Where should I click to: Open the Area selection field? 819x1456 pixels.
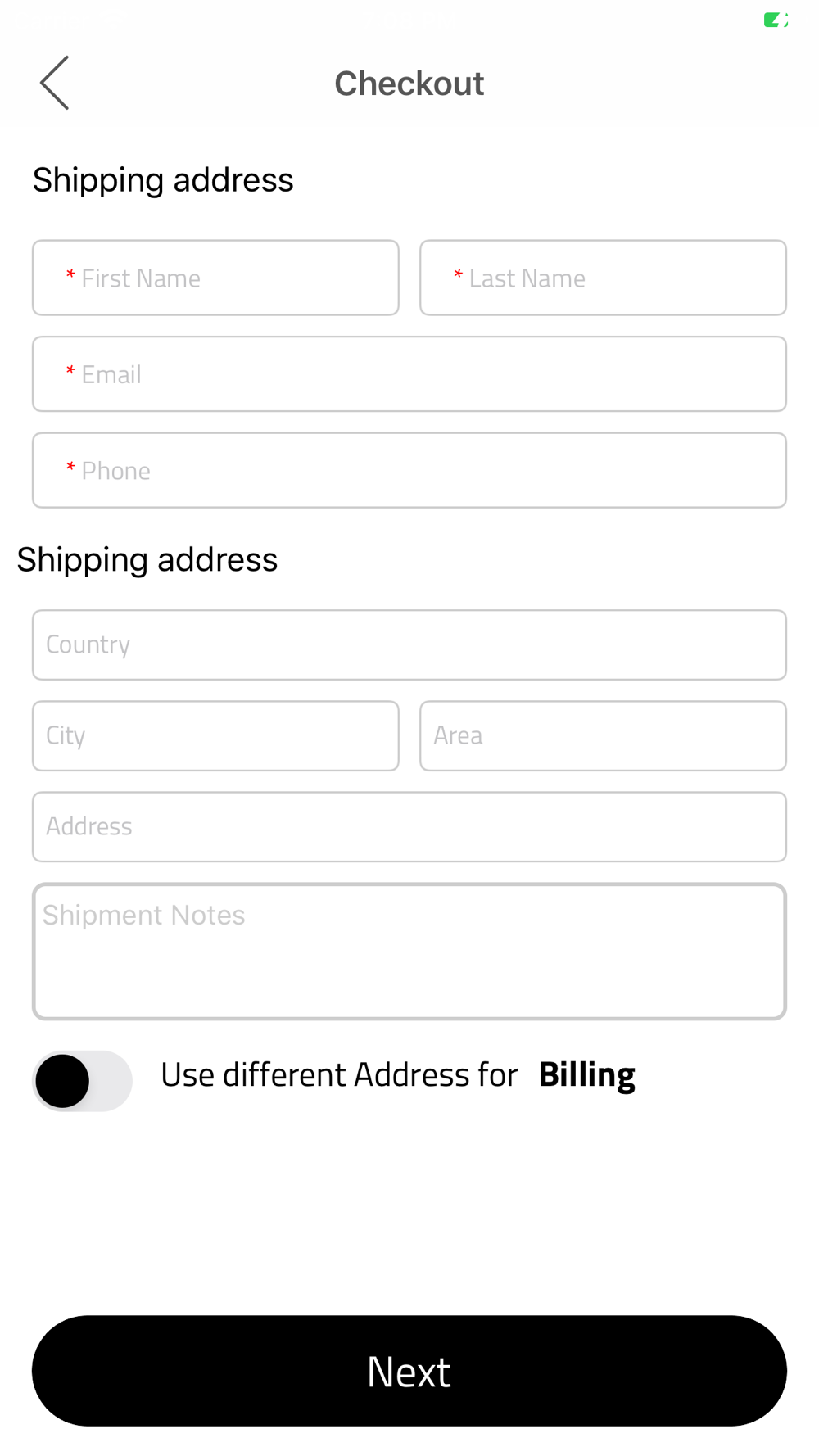click(x=604, y=735)
